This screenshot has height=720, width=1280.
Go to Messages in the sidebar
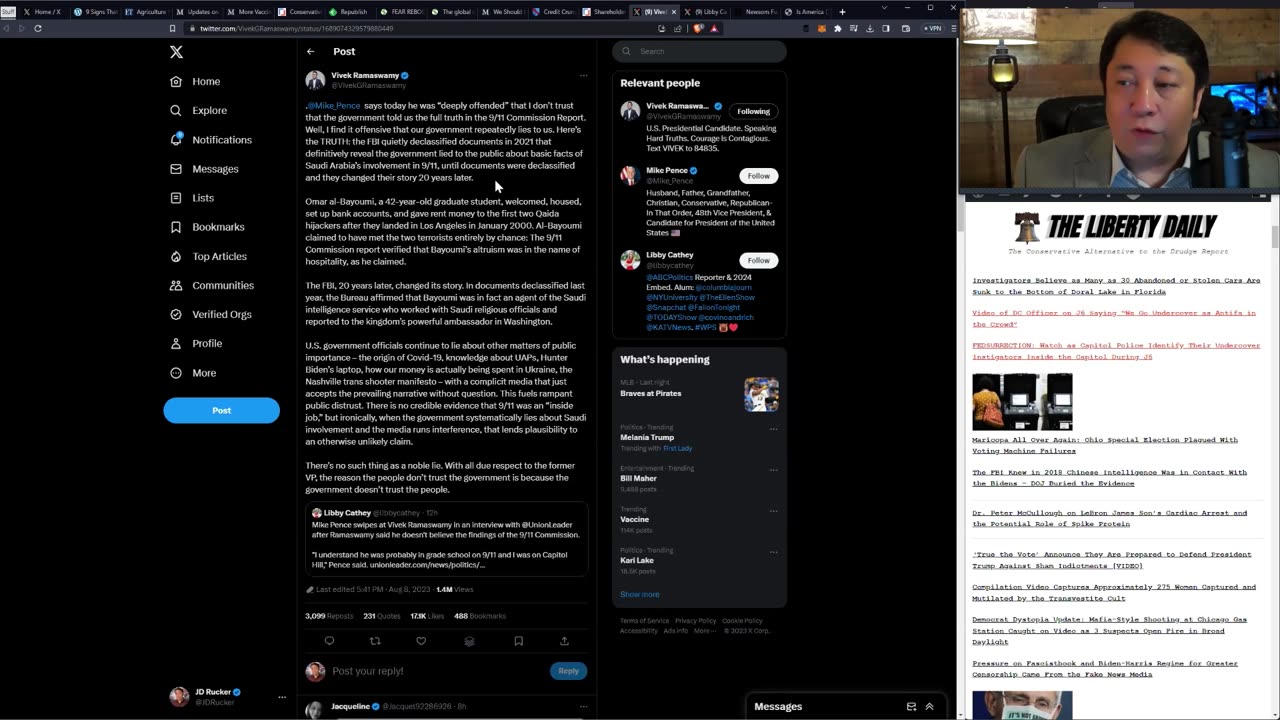point(204,169)
